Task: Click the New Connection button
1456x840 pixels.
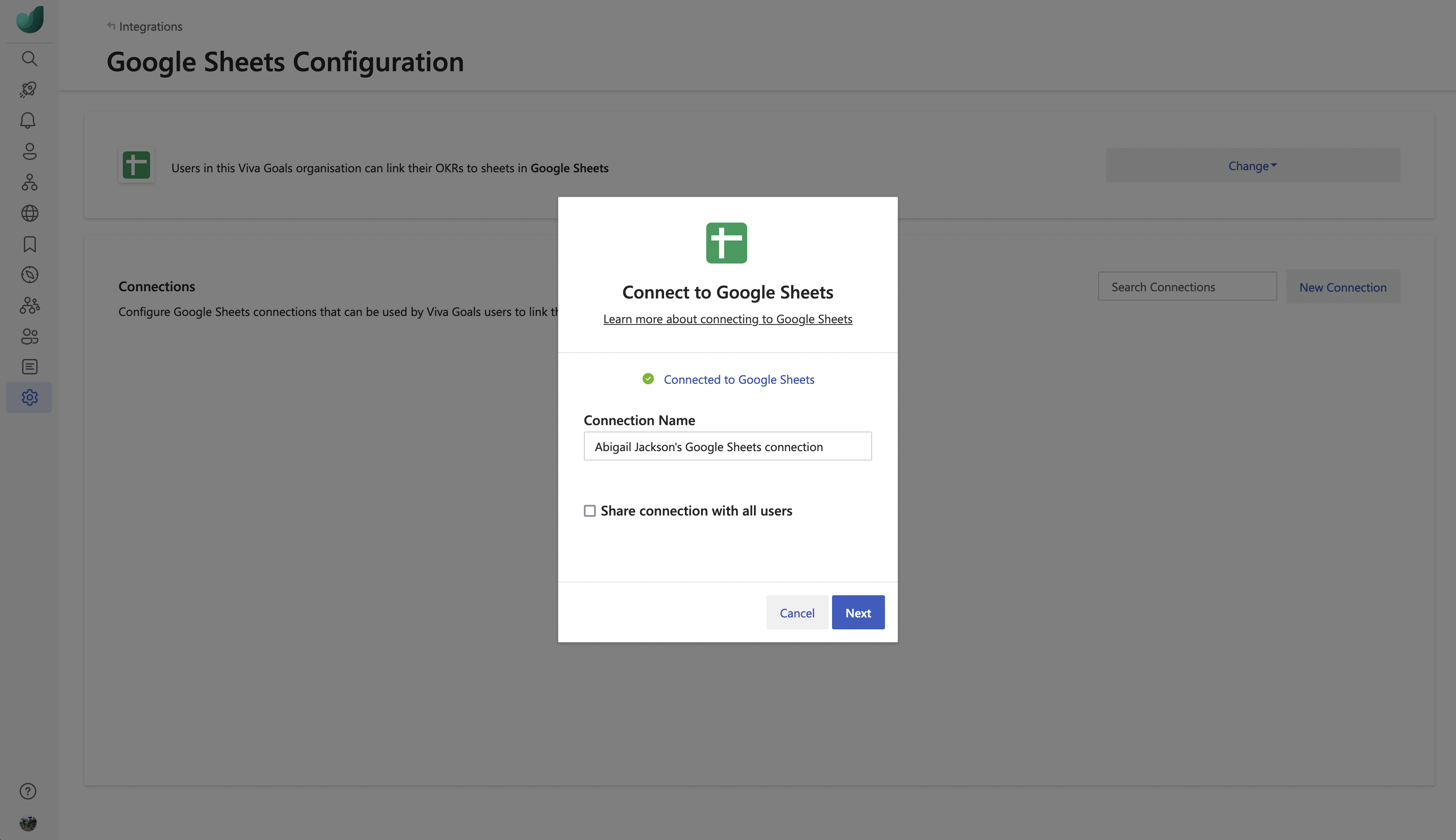Action: tap(1343, 287)
